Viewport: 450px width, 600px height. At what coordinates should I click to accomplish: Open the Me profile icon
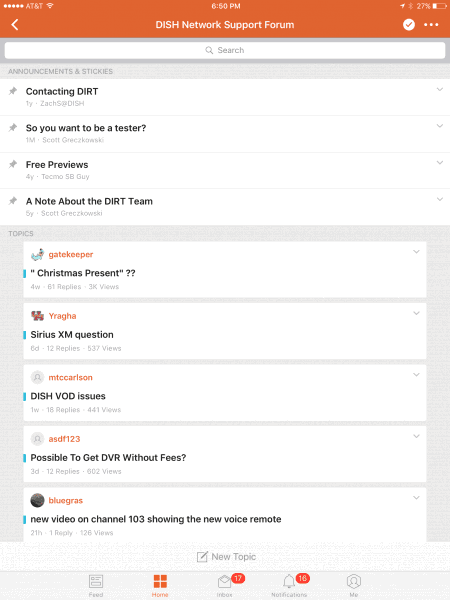354,585
